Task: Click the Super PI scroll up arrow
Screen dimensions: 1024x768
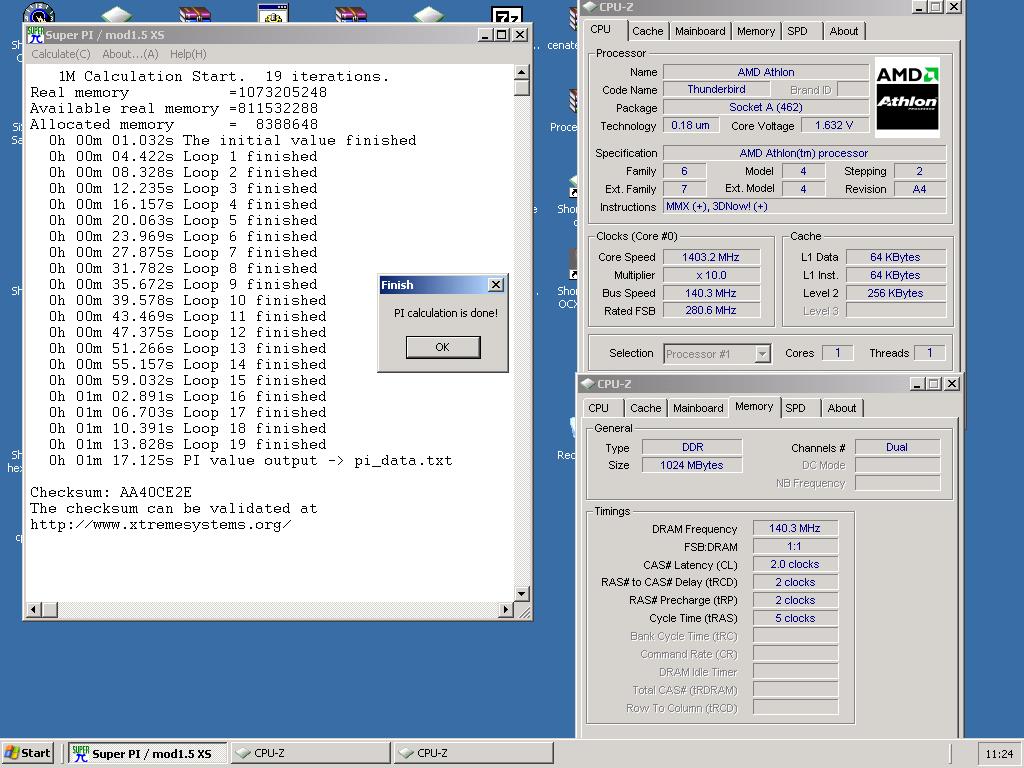Action: [x=521, y=72]
